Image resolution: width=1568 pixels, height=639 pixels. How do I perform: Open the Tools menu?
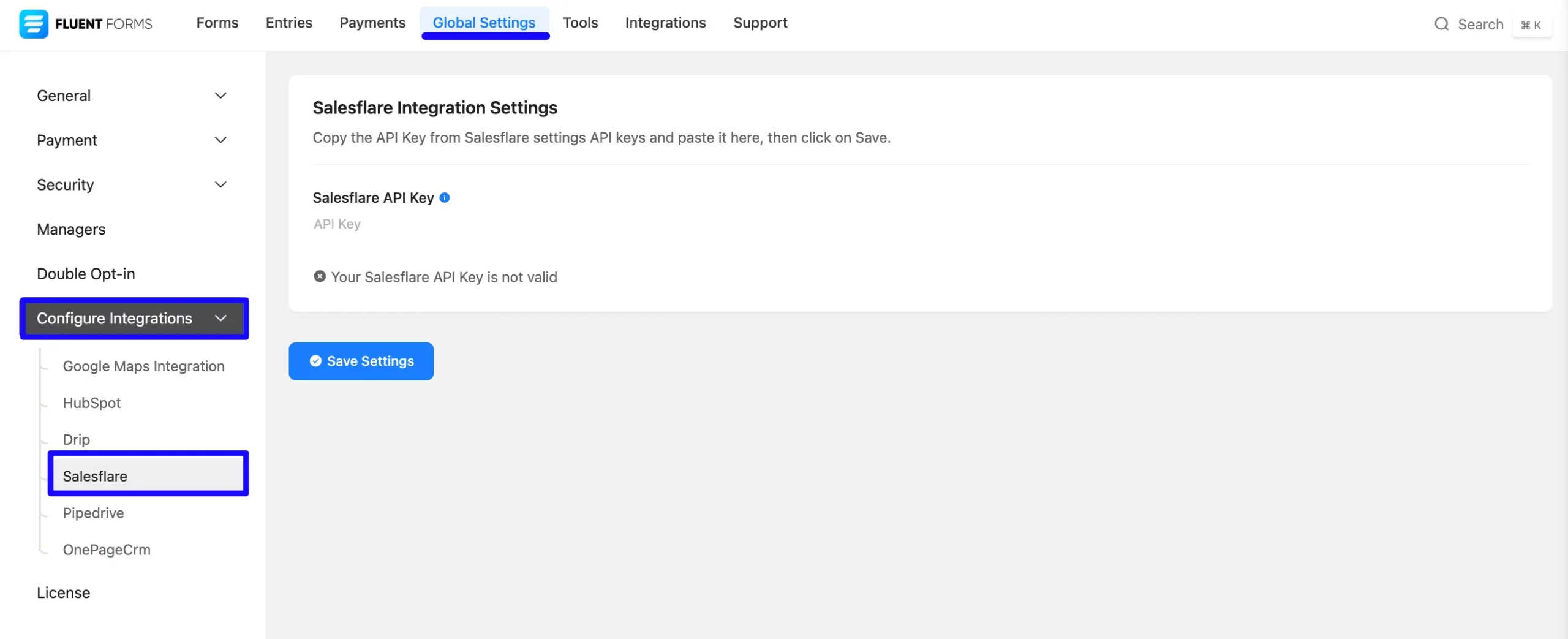[x=580, y=23]
